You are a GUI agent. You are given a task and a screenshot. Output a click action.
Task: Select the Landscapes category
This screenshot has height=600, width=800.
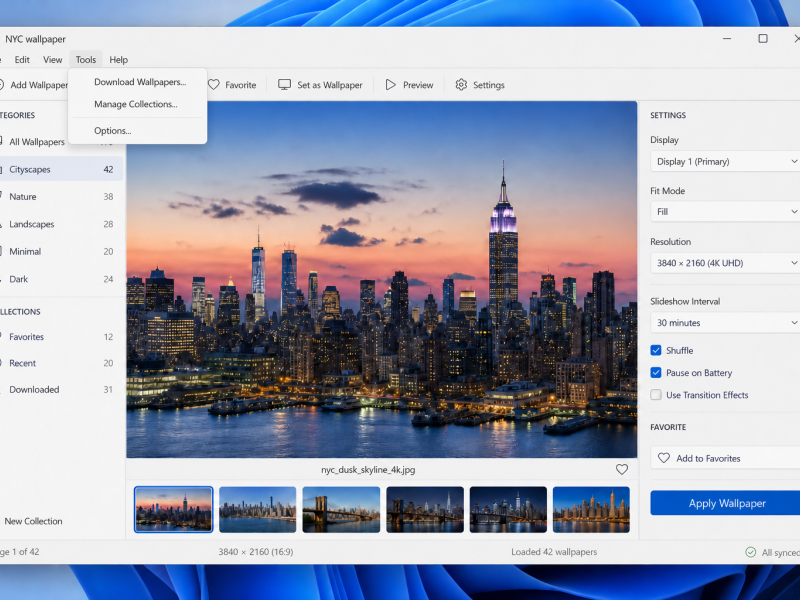[x=60, y=224]
